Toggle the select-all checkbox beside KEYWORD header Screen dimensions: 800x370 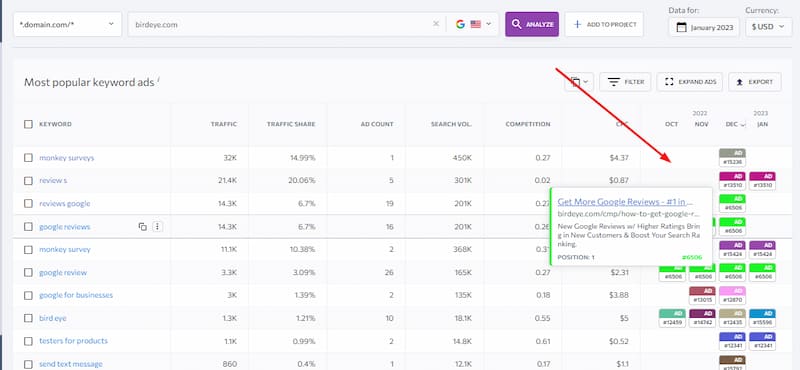pos(28,124)
